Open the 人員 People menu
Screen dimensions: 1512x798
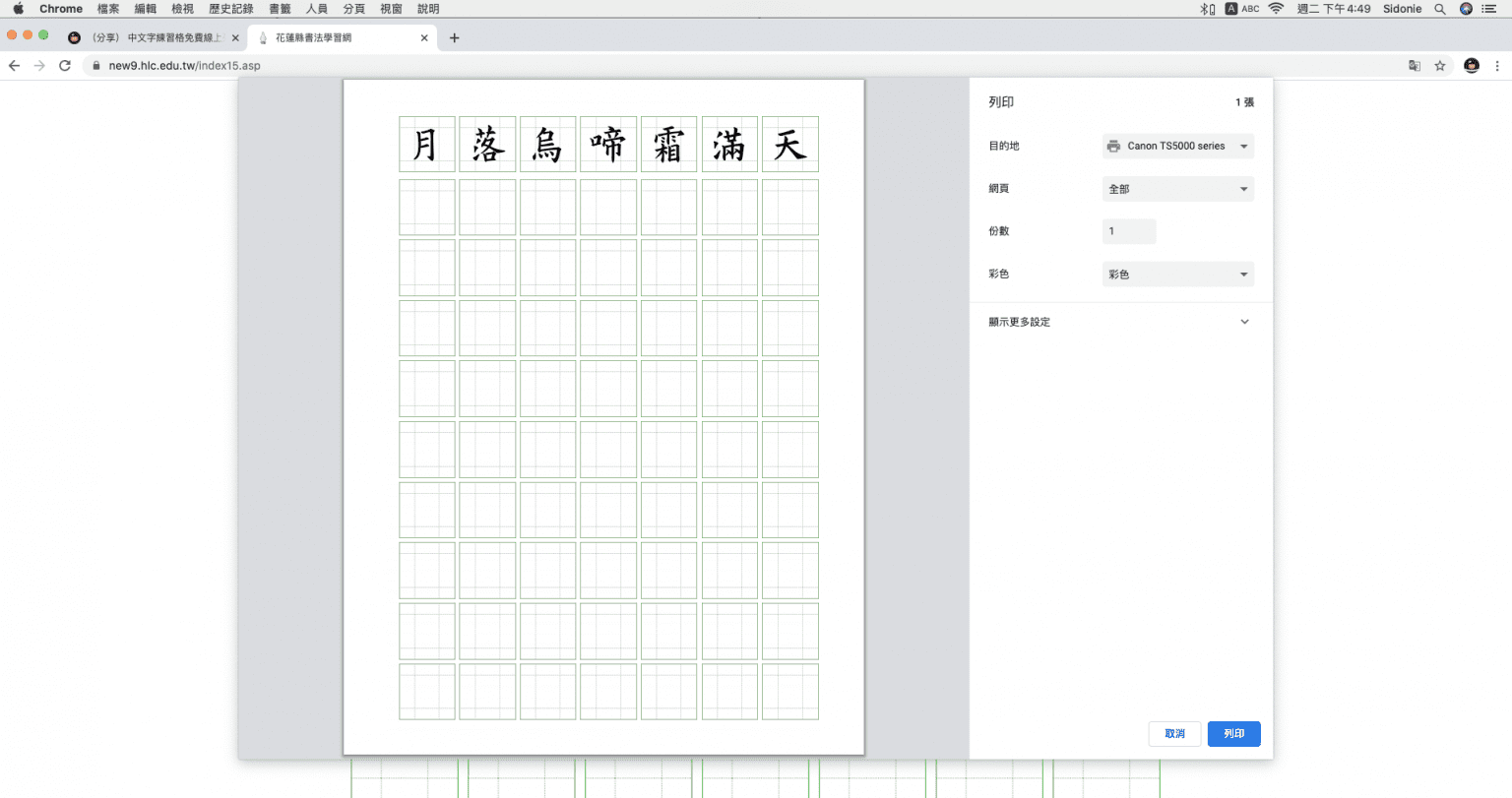click(x=317, y=9)
